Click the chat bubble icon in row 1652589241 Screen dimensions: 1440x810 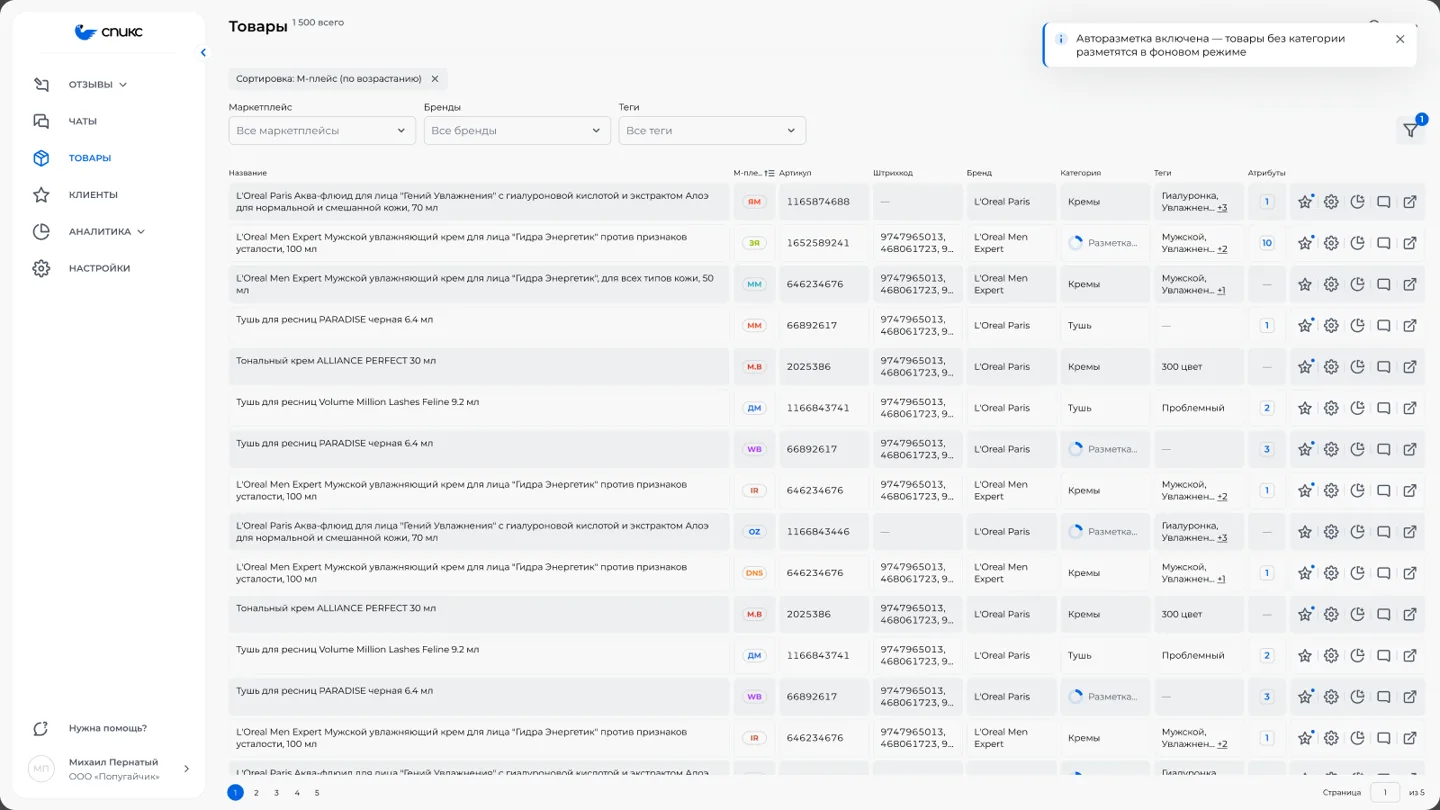[1384, 243]
